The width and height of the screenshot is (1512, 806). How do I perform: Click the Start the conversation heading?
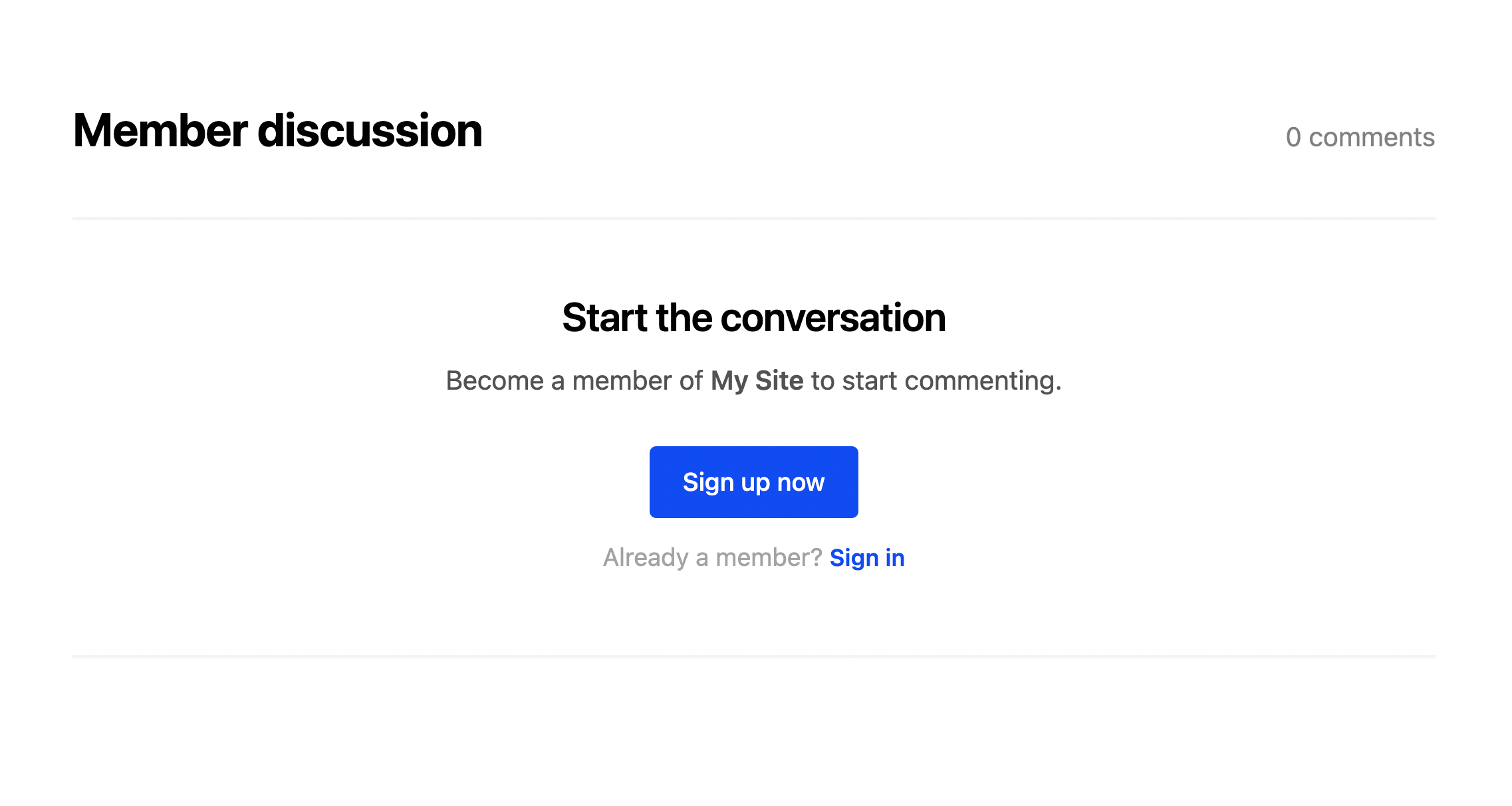pyautogui.click(x=755, y=317)
